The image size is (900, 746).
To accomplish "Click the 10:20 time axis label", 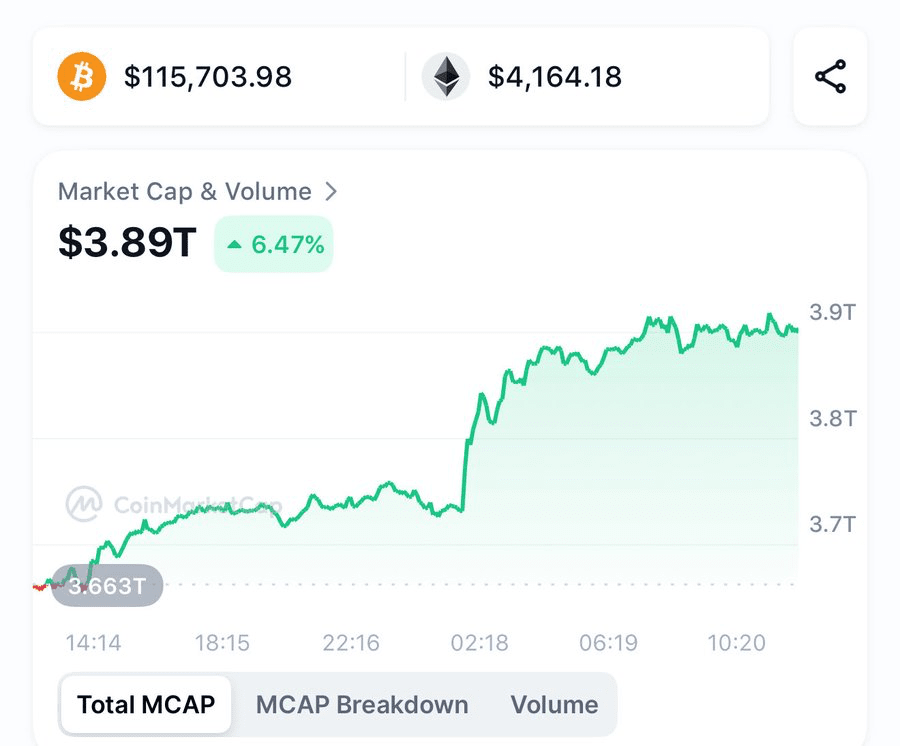I will point(737,643).
